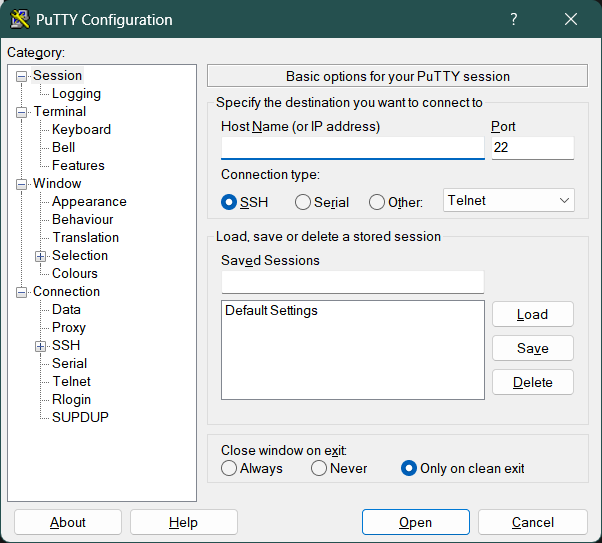Open Appearance settings
Image resolution: width=602 pixels, height=543 pixels.
pos(89,202)
